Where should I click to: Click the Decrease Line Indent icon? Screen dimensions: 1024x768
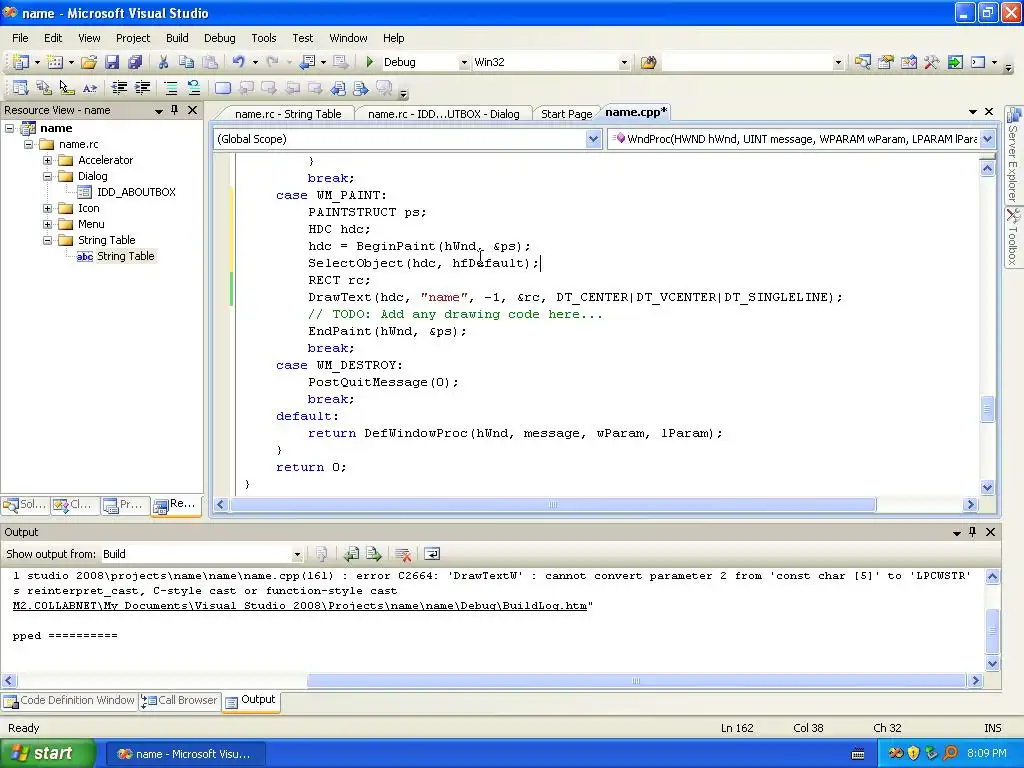click(119, 88)
